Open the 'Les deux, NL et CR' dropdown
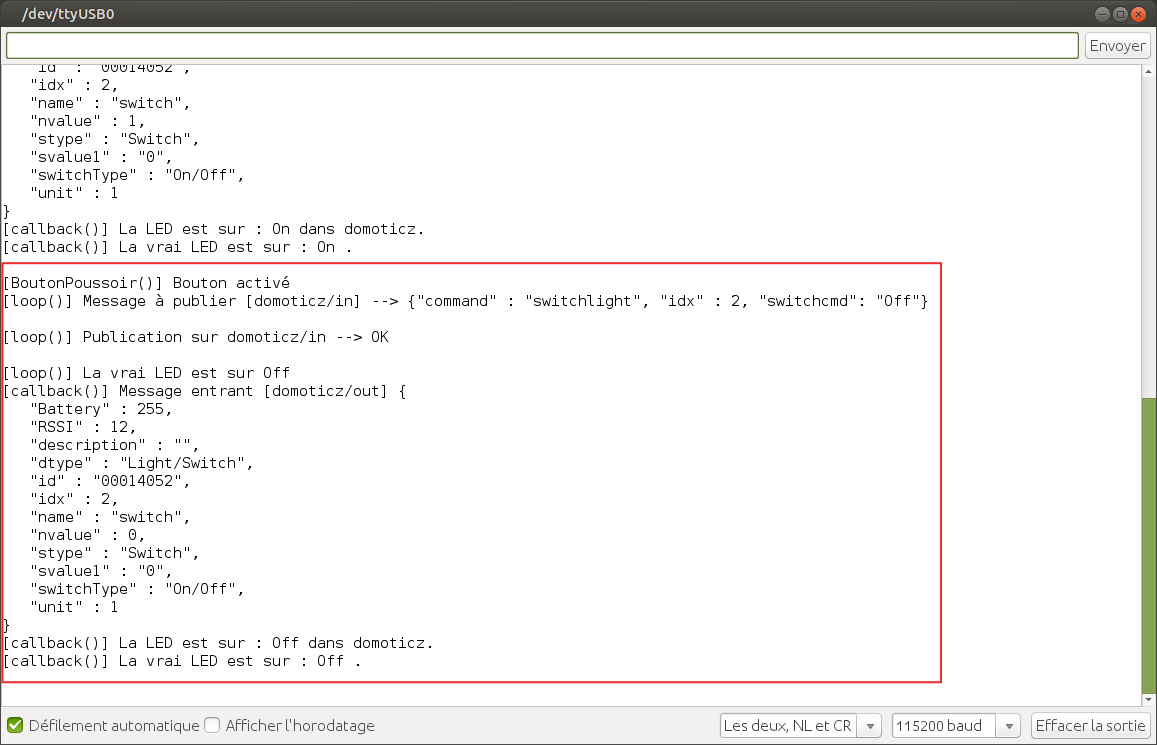 pyautogui.click(x=800, y=726)
